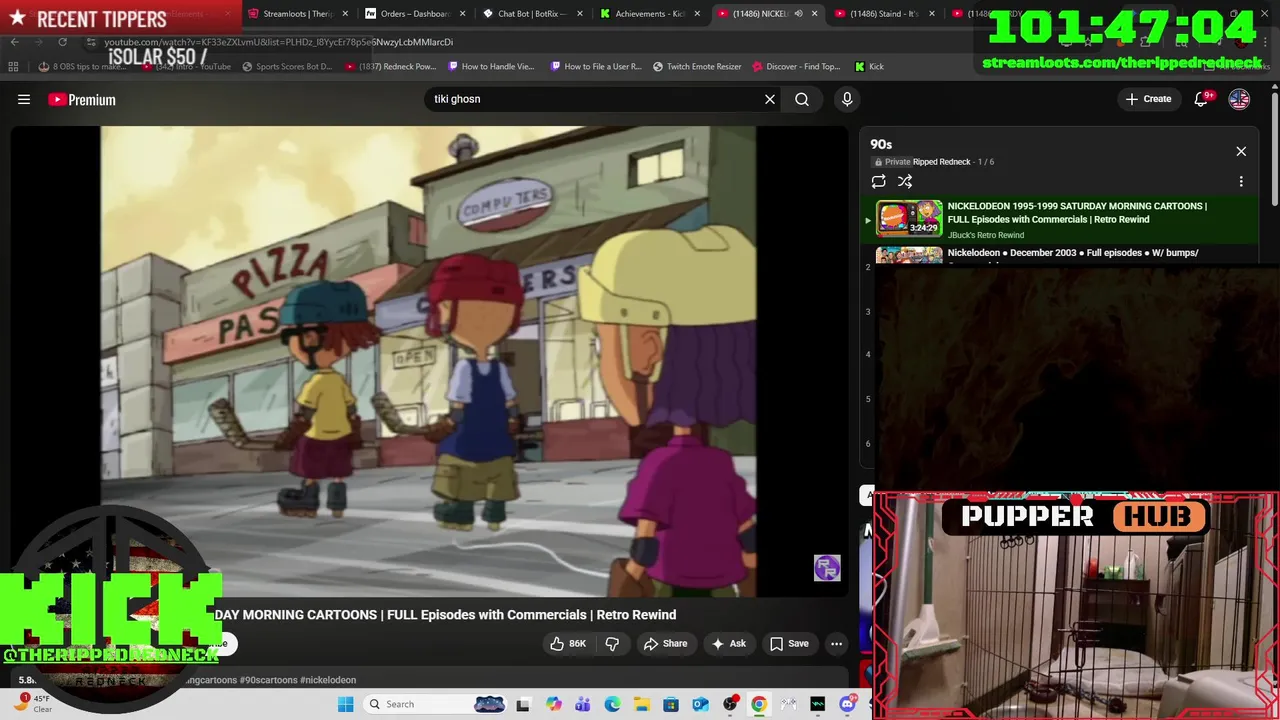Open Task View on taskbar
This screenshot has height=720, width=1280.
pos(522,704)
